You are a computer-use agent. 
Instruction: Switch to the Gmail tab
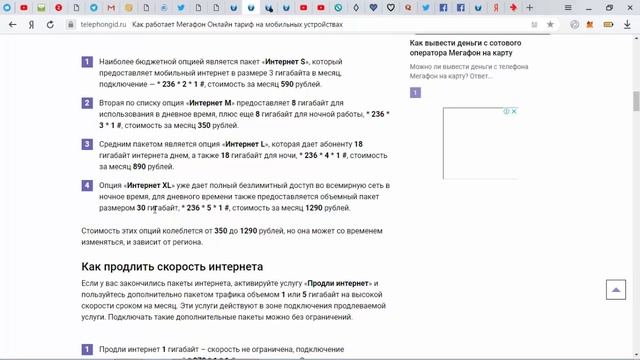click(111, 7)
